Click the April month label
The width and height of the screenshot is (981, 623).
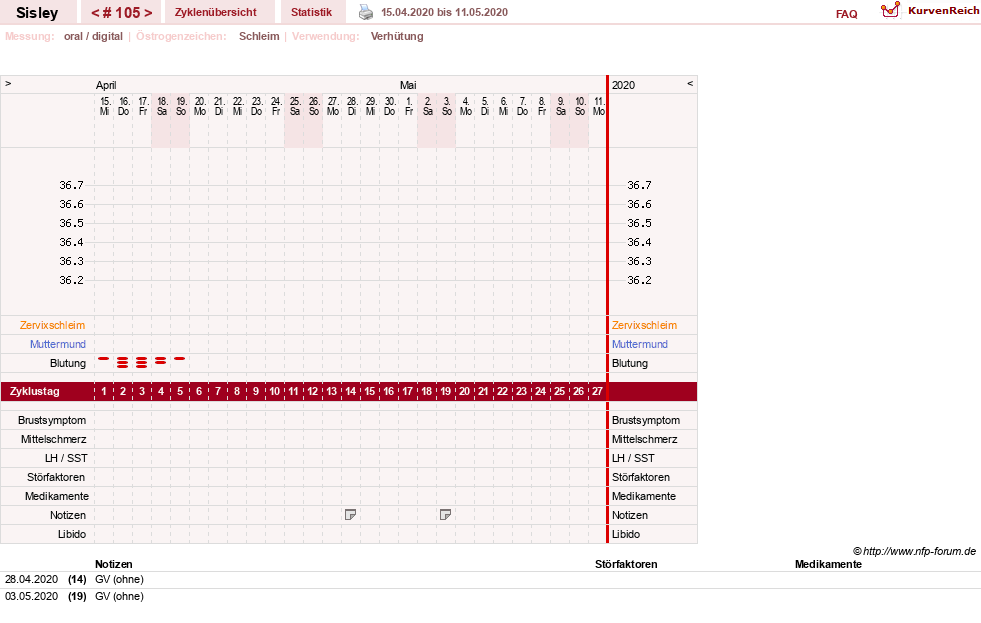click(106, 85)
